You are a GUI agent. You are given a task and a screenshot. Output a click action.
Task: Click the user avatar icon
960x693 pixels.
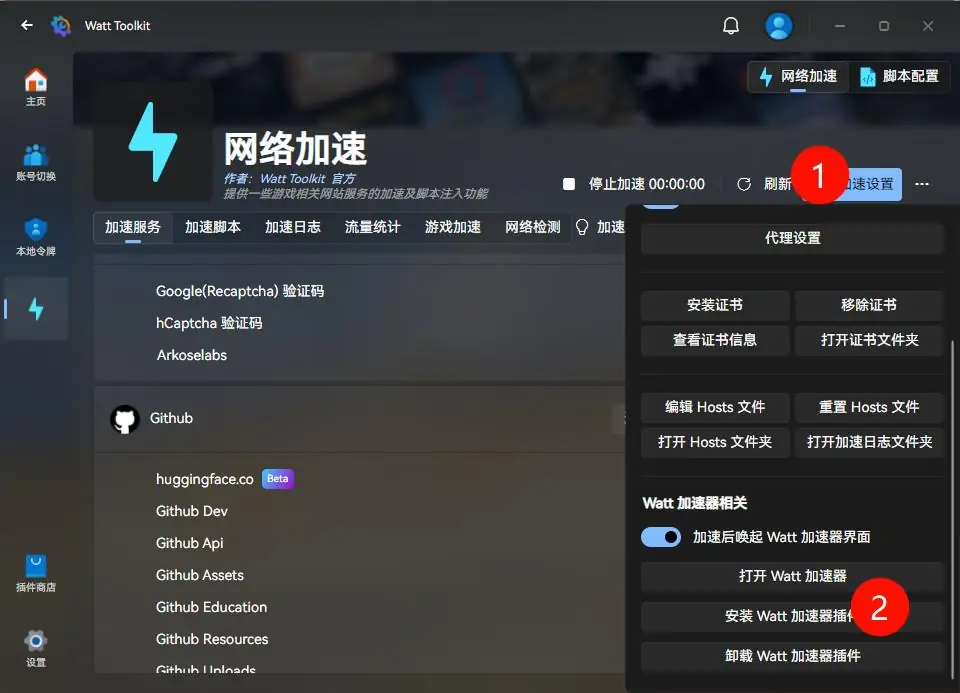pos(779,25)
